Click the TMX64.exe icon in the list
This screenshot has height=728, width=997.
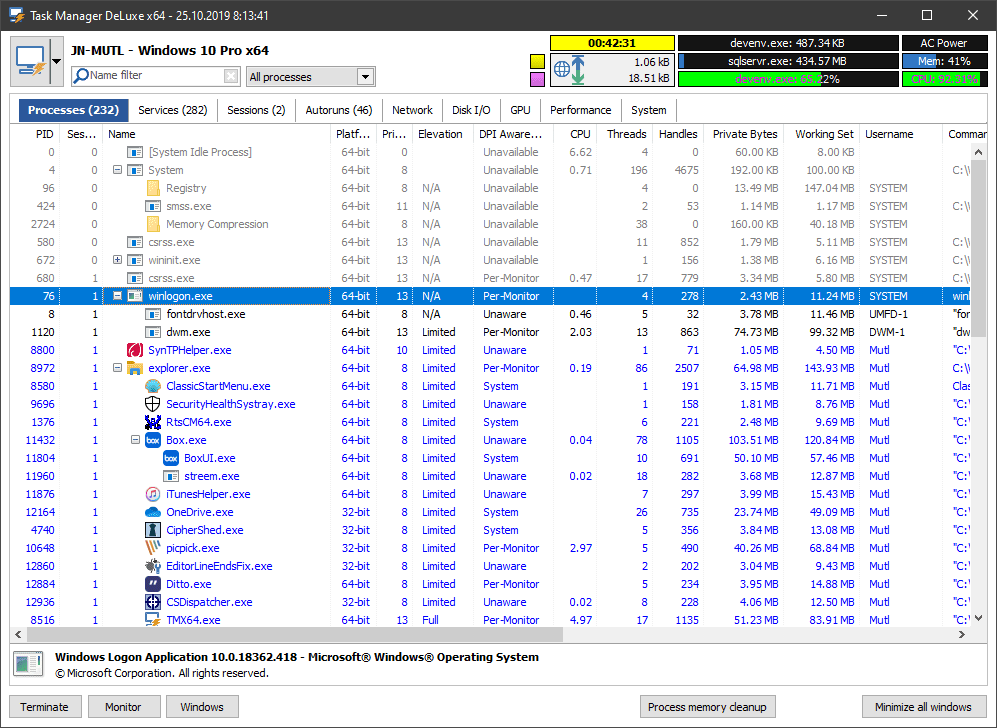pos(152,620)
